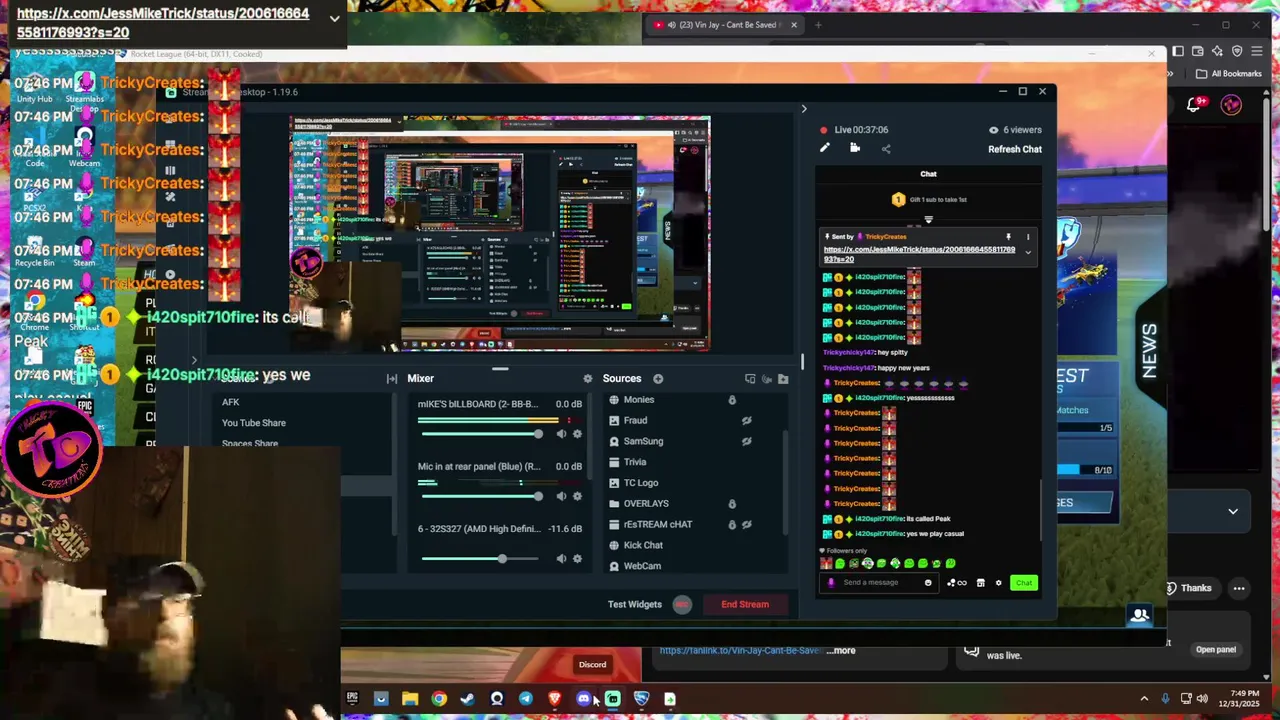This screenshot has height=720, width=1280.
Task: Click the clip icon beside the pencil
Action: click(x=855, y=149)
